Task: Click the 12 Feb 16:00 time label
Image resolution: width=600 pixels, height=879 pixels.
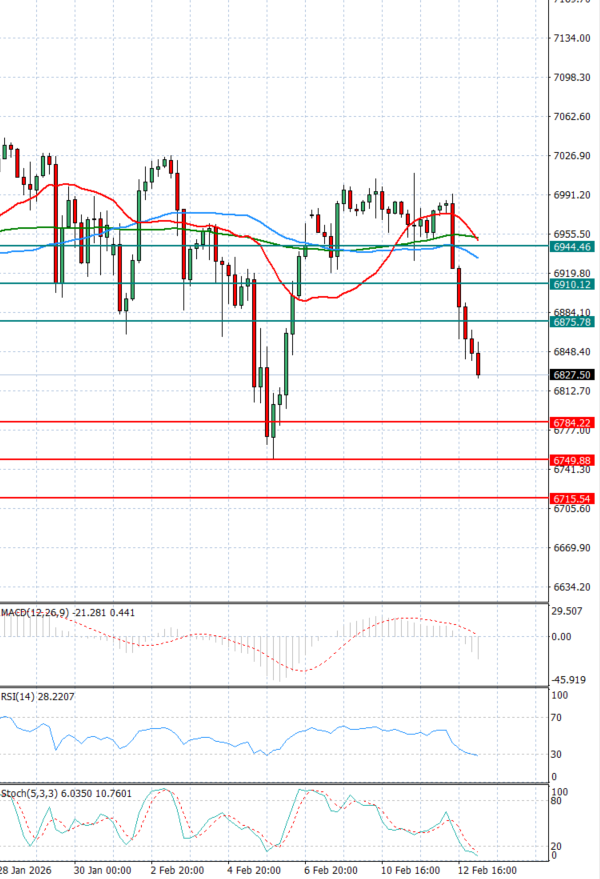Action: [x=487, y=870]
